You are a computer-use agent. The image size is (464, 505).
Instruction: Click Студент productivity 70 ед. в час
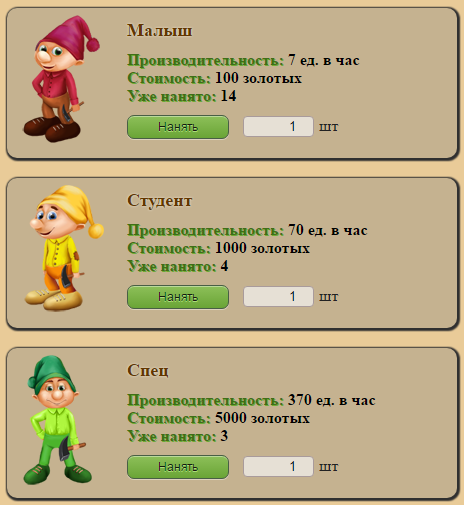click(328, 230)
